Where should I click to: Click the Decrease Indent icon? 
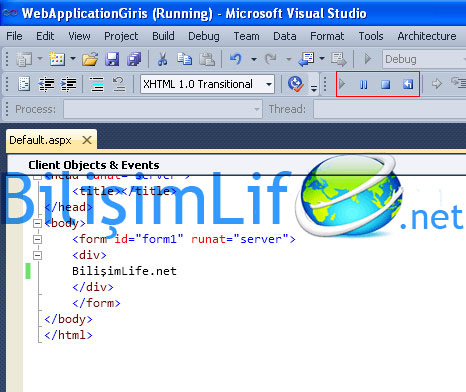pos(46,84)
